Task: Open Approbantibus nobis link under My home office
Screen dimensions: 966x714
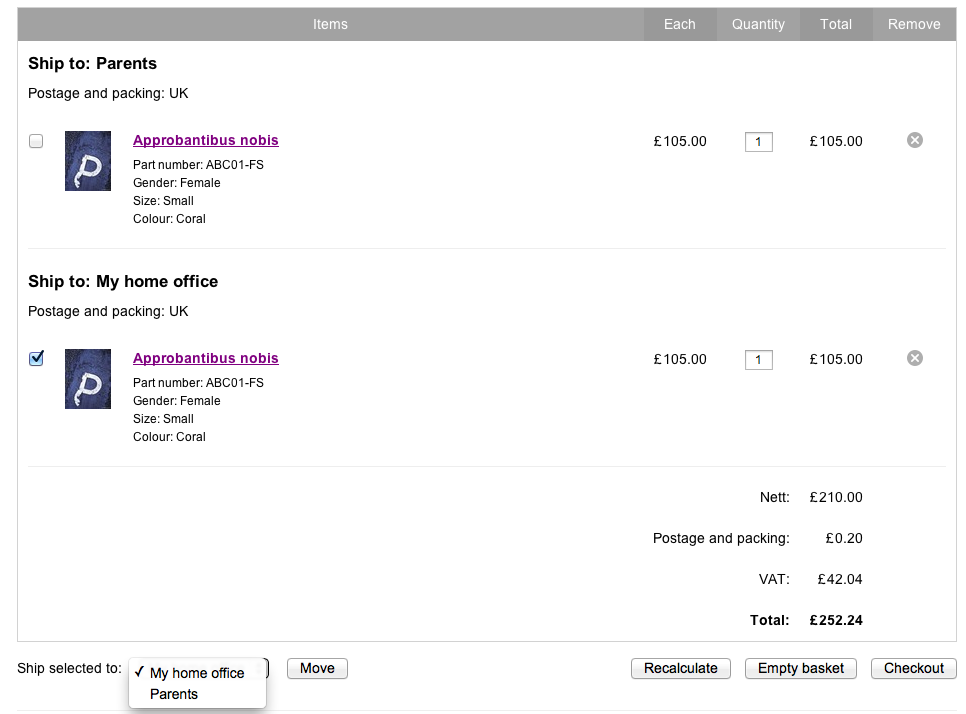Action: 205,358
